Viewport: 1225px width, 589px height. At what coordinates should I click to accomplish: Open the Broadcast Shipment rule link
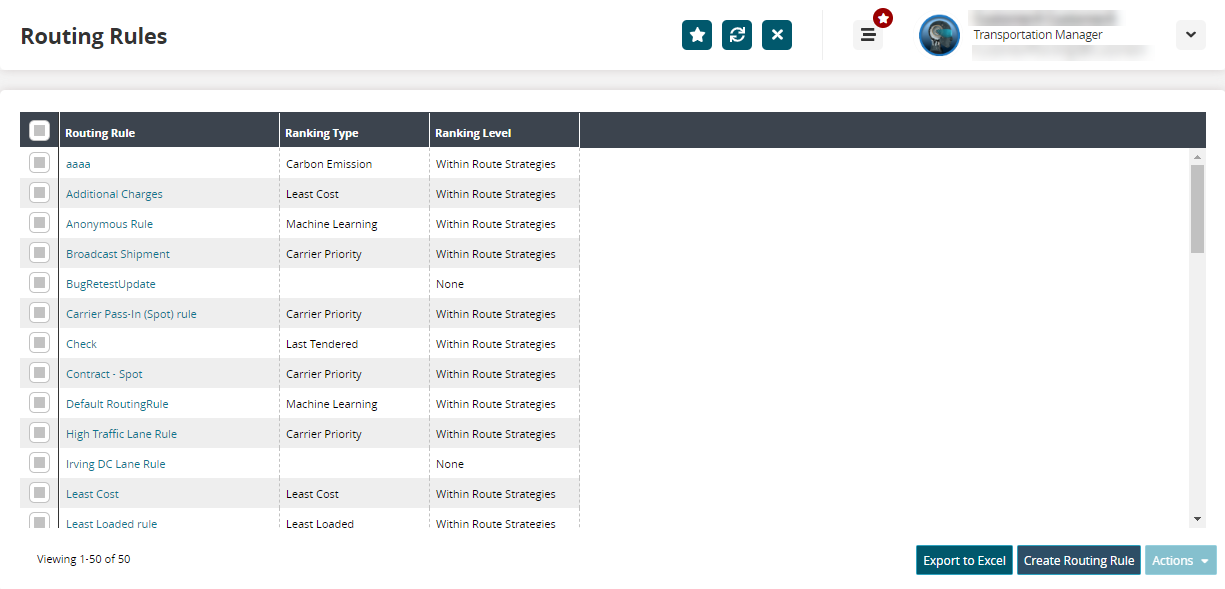coord(118,254)
